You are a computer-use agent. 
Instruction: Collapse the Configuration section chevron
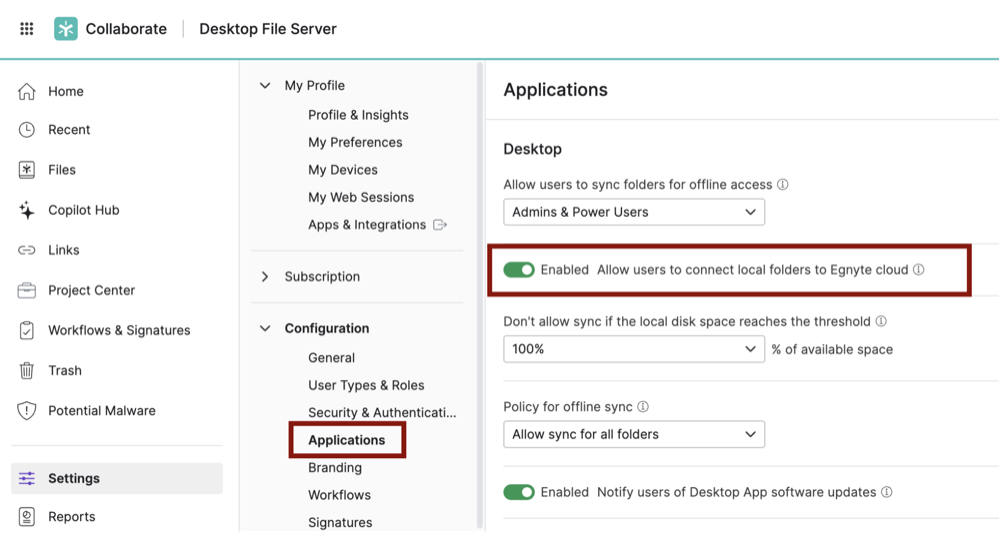[x=265, y=329]
